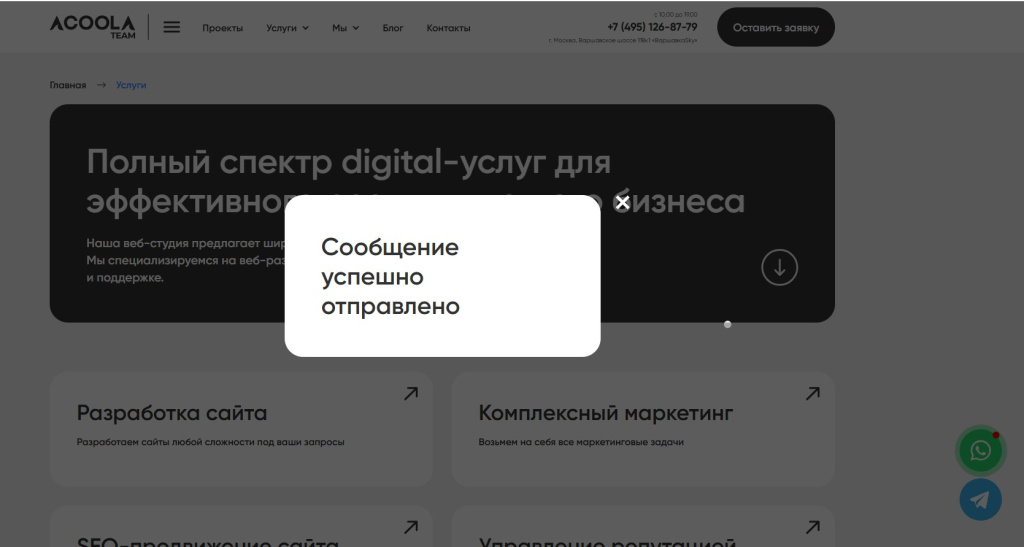The height and width of the screenshot is (547, 1024).
Task: Call phone number +7 (495) 126-87-79
Action: click(652, 27)
